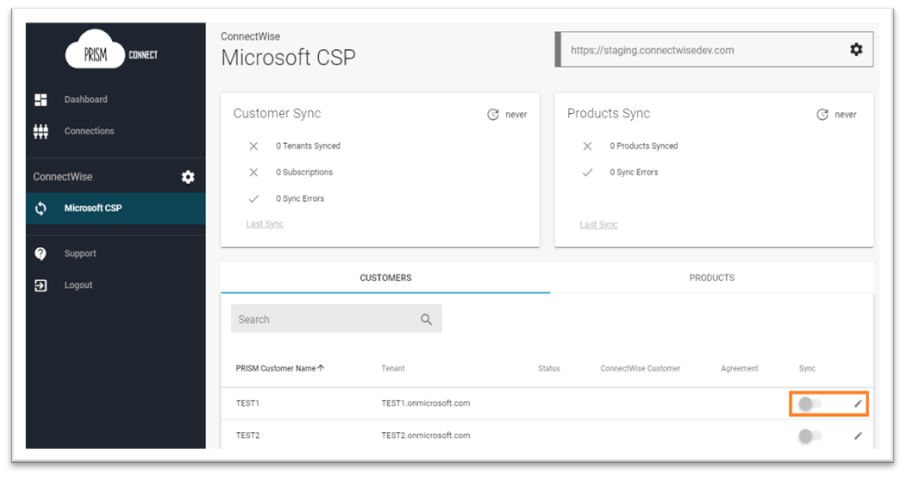
Task: Click the checkmark beside Products Sync Errors
Action: pyautogui.click(x=587, y=172)
